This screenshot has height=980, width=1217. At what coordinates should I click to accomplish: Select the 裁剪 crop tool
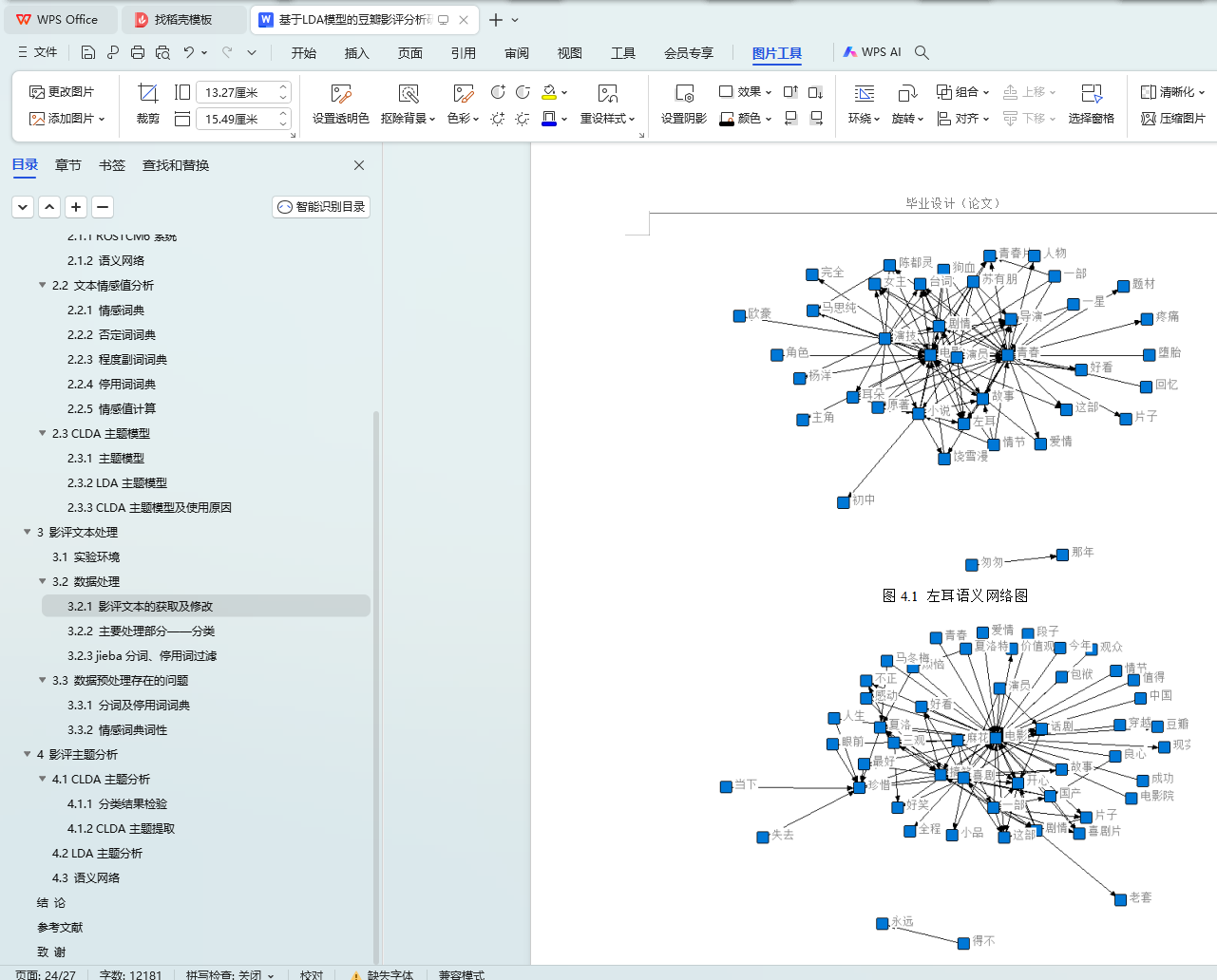148,104
